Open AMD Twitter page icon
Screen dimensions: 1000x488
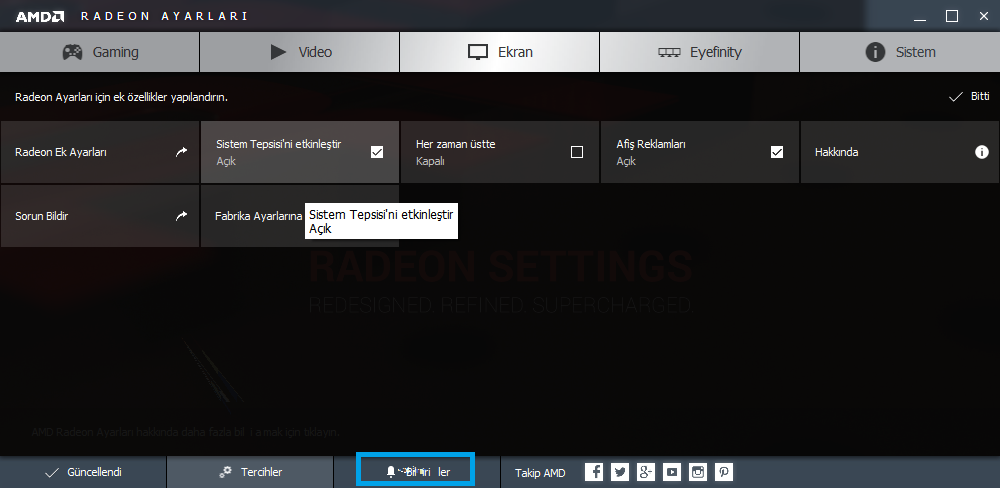(x=620, y=472)
